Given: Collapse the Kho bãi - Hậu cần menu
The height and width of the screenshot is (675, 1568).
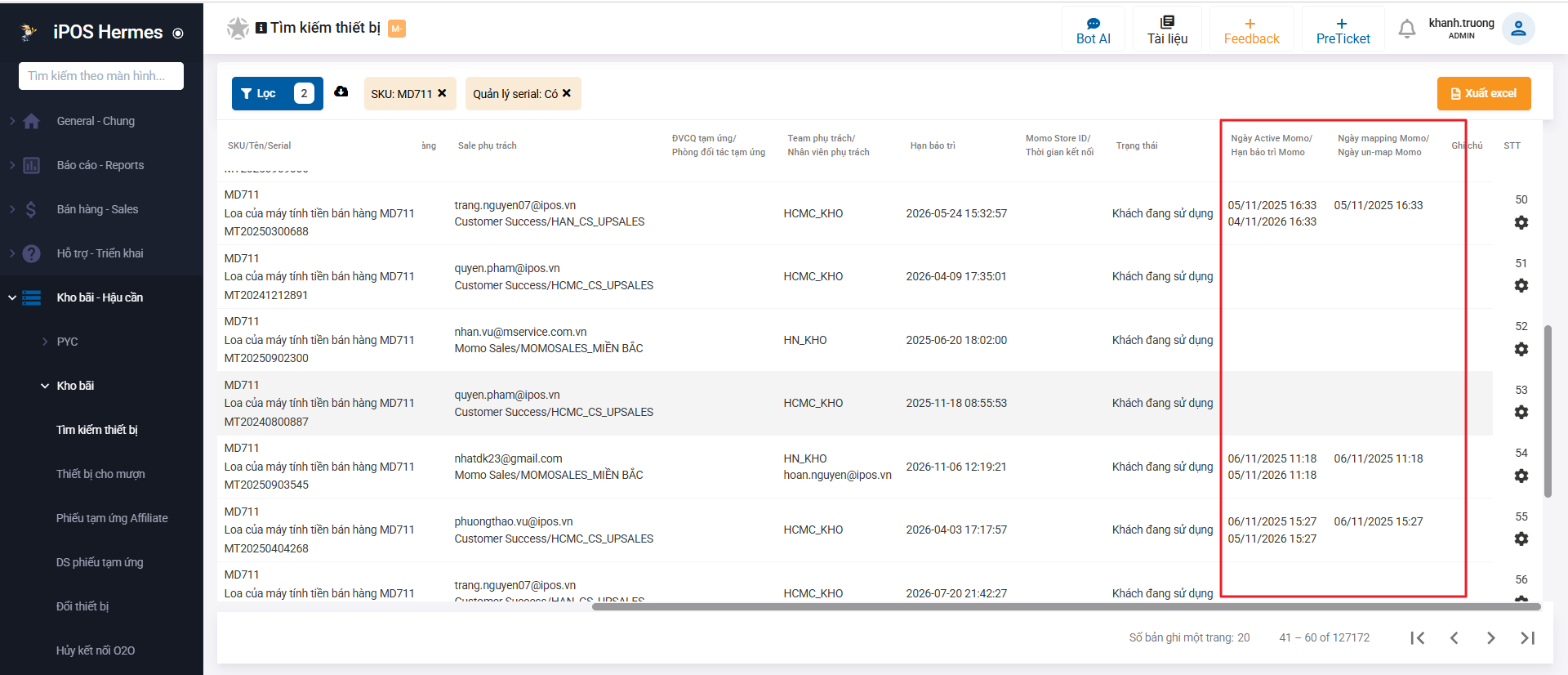Looking at the screenshot, I should point(101,297).
